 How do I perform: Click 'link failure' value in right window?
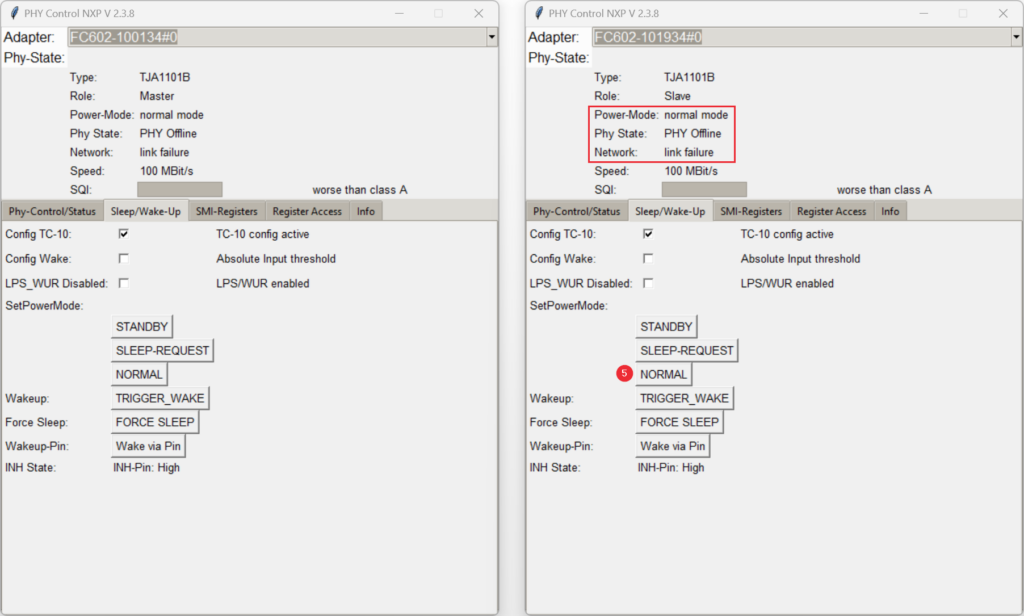688,152
